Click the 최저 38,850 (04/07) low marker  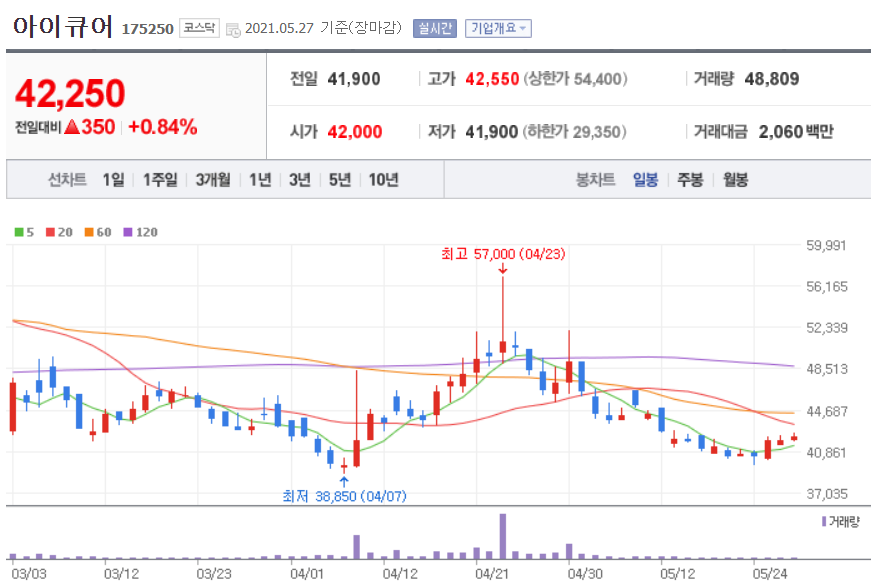coord(344,496)
